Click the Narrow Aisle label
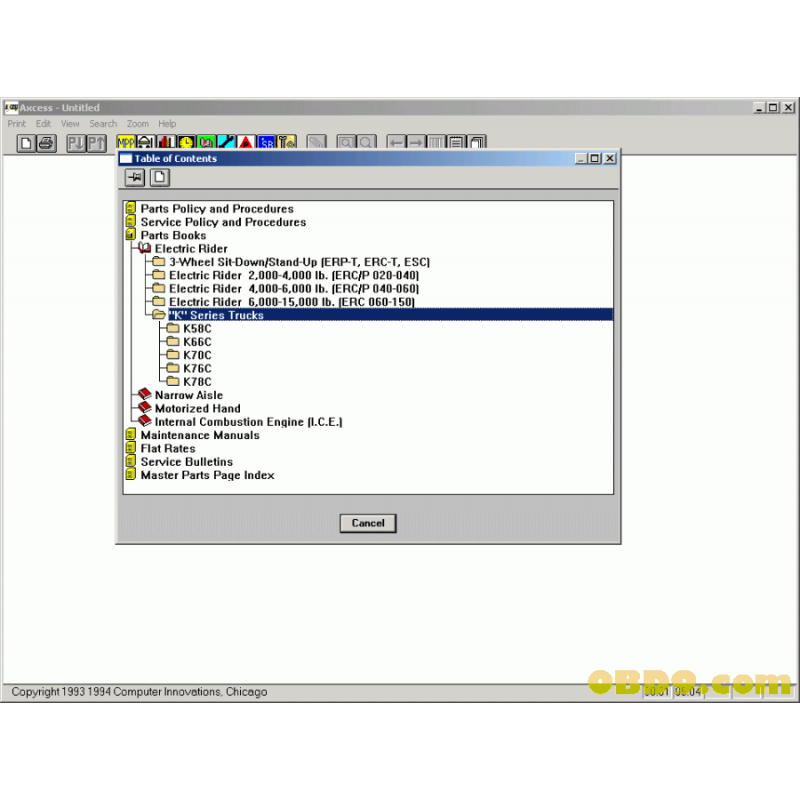 (x=189, y=395)
